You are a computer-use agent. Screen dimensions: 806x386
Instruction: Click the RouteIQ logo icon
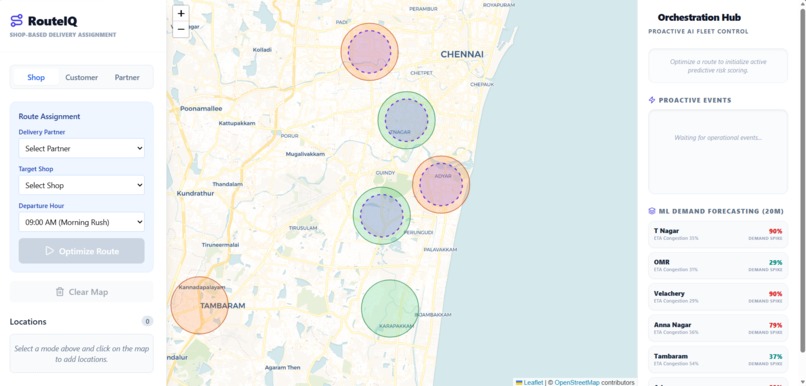(16, 21)
